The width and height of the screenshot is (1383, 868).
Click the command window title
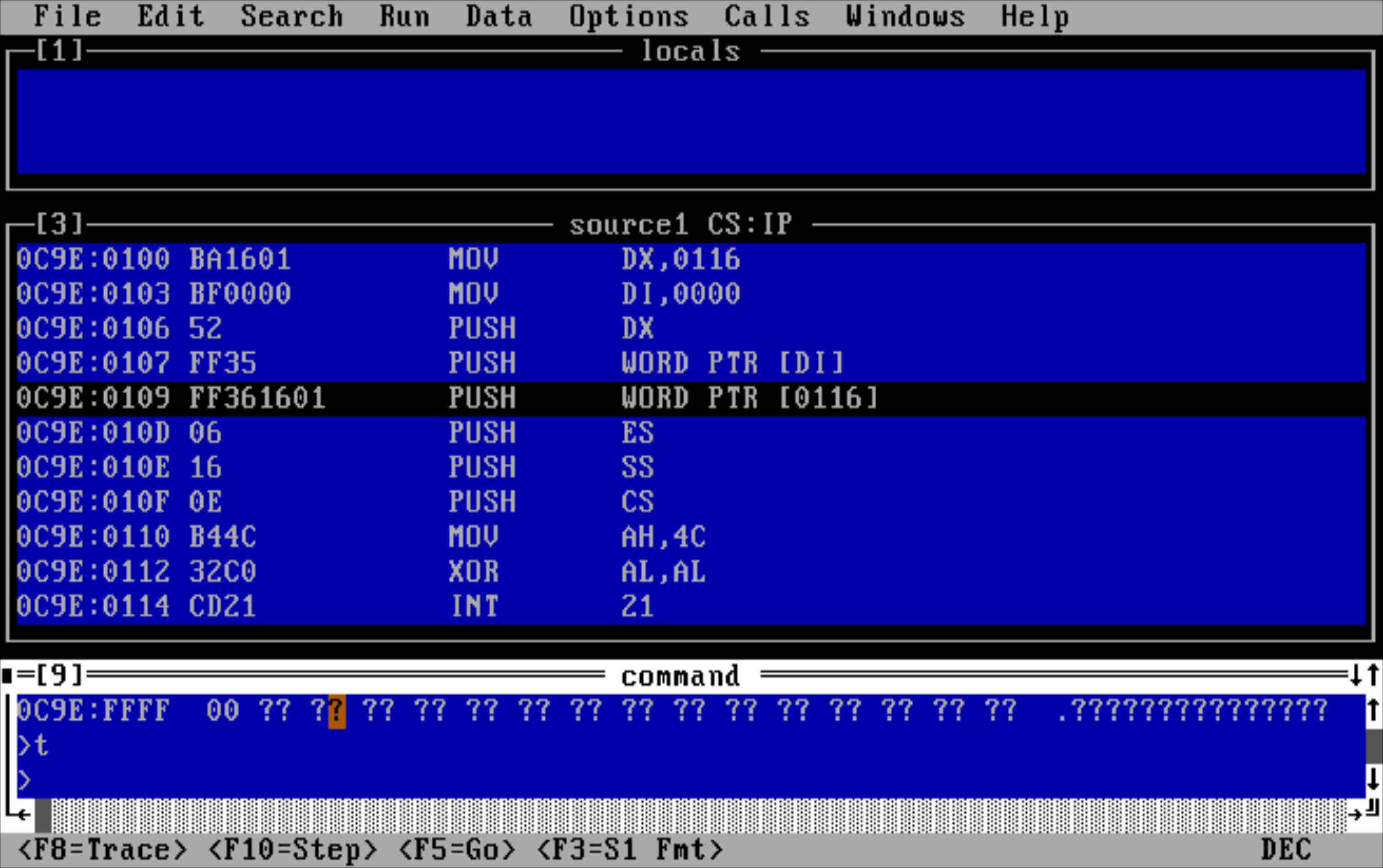point(681,676)
